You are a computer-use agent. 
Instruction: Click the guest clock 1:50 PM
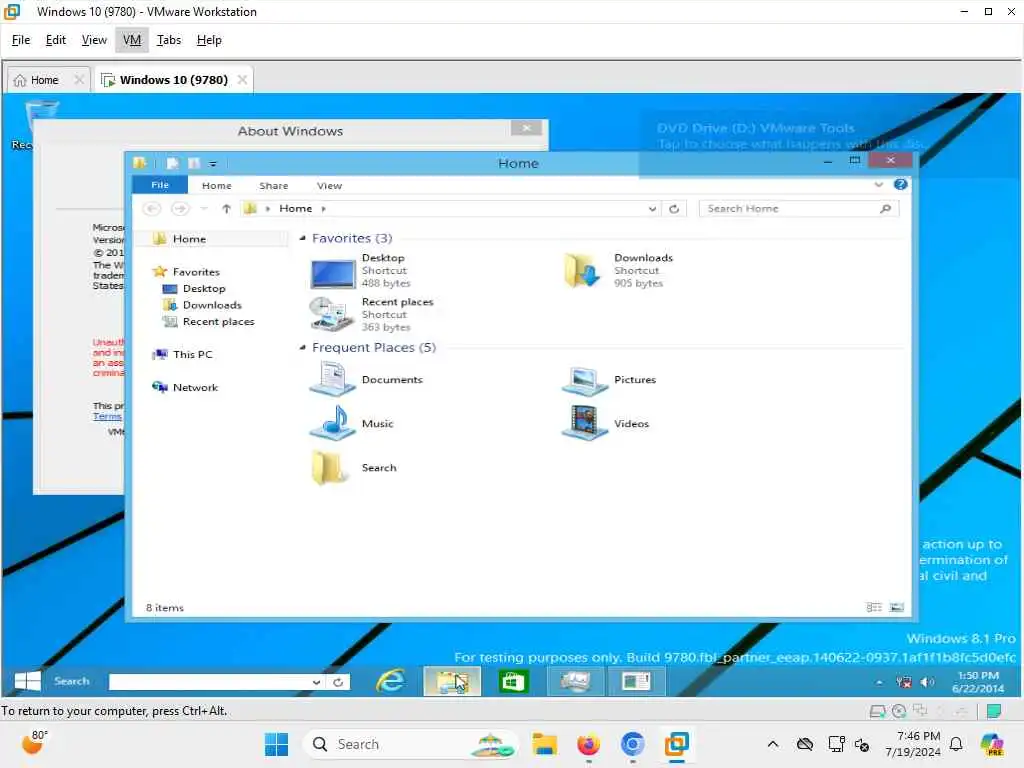978,675
